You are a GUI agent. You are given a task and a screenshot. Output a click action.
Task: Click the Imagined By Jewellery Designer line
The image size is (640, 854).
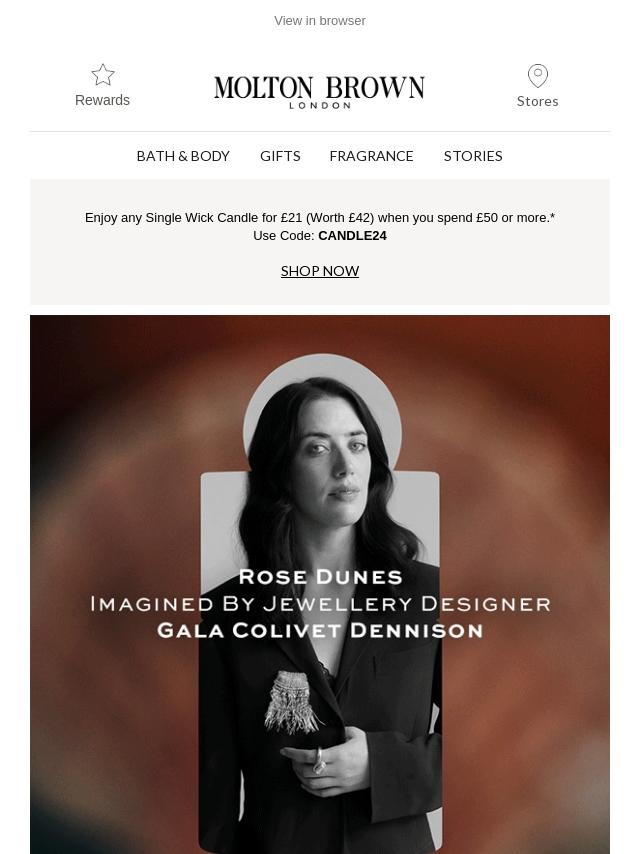pyautogui.click(x=320, y=604)
